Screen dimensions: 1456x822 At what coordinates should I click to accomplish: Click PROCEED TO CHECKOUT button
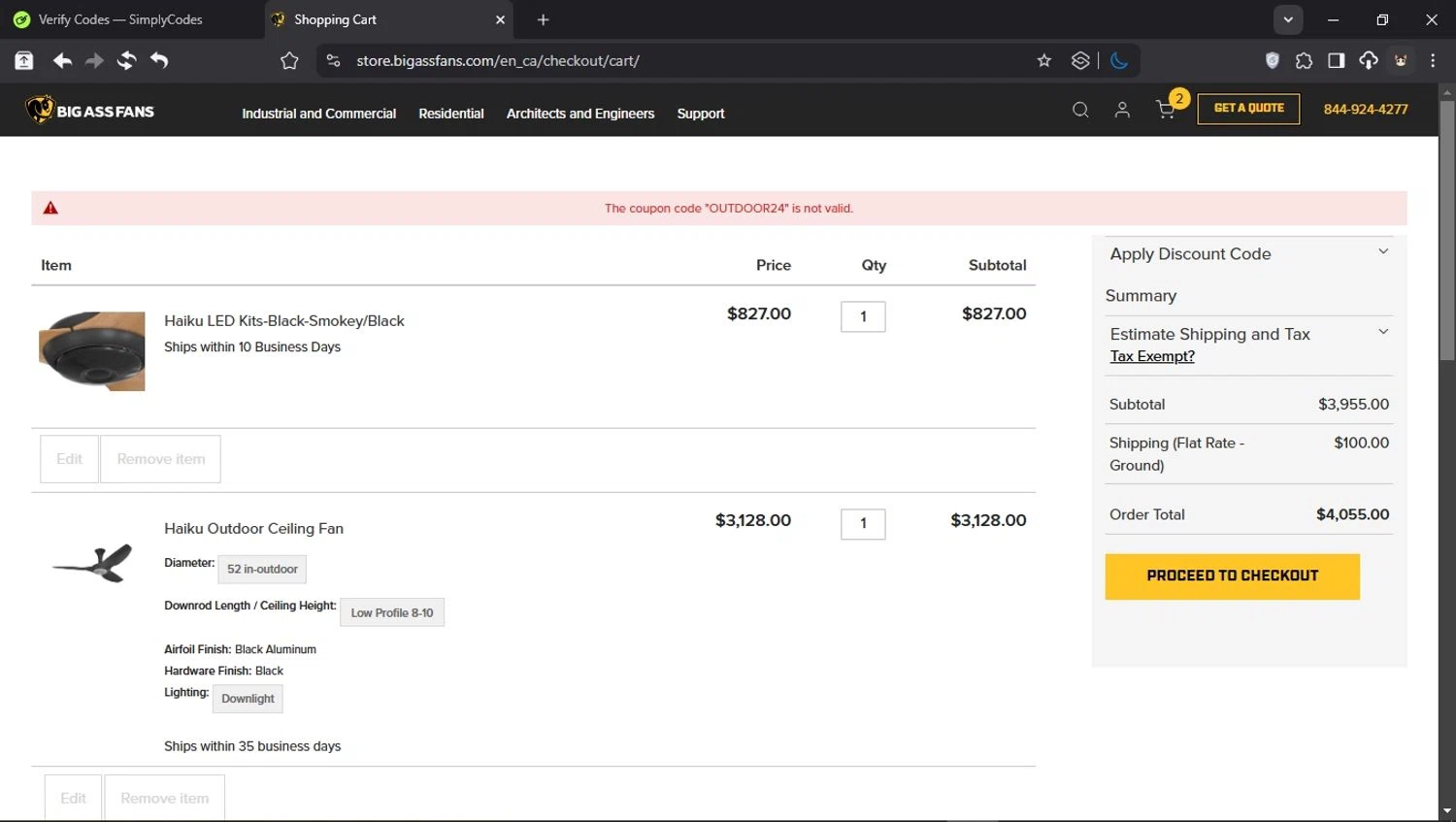click(1232, 576)
